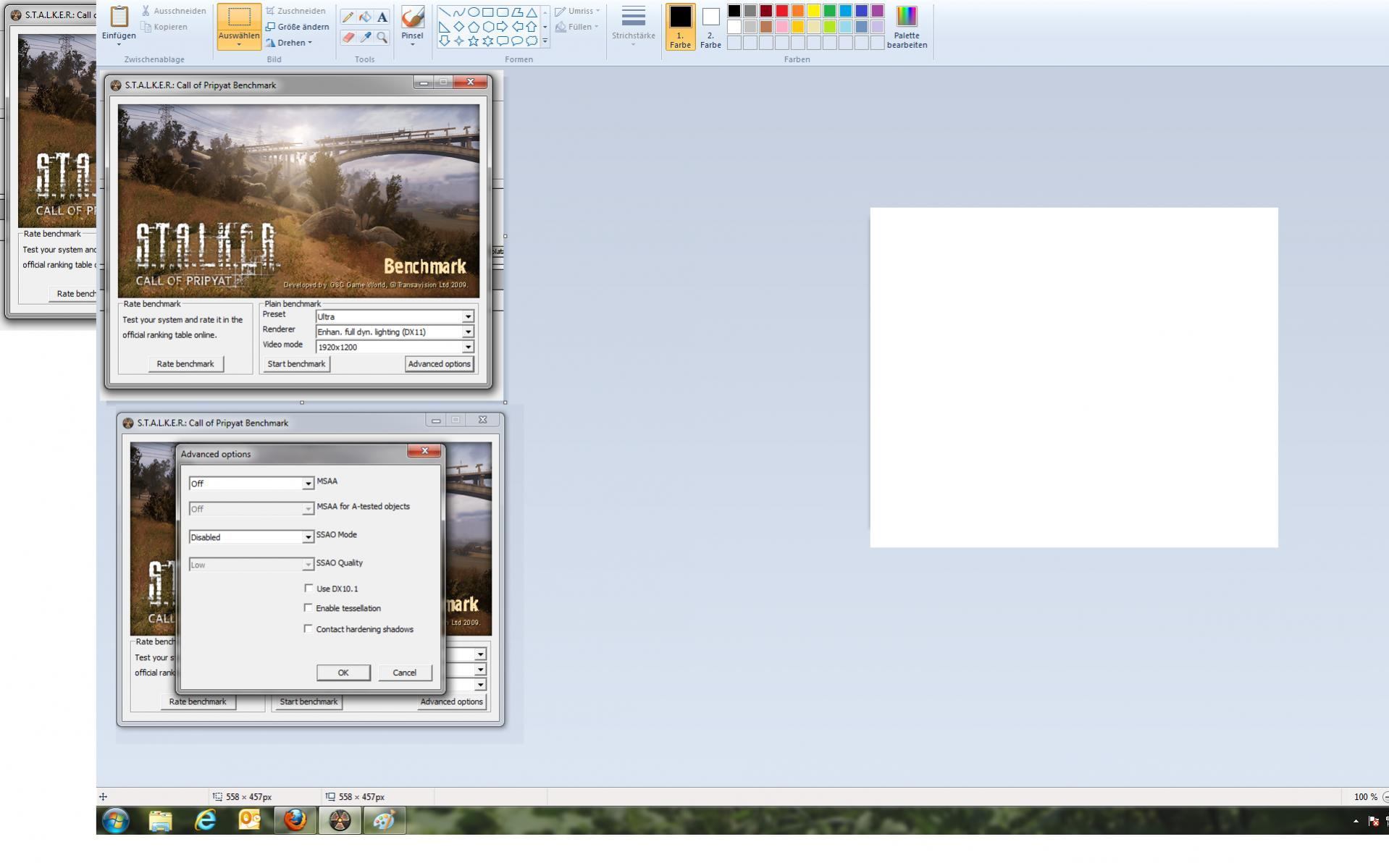Choose the right arrow shape
Screen dimensions: 1389x868
click(502, 27)
